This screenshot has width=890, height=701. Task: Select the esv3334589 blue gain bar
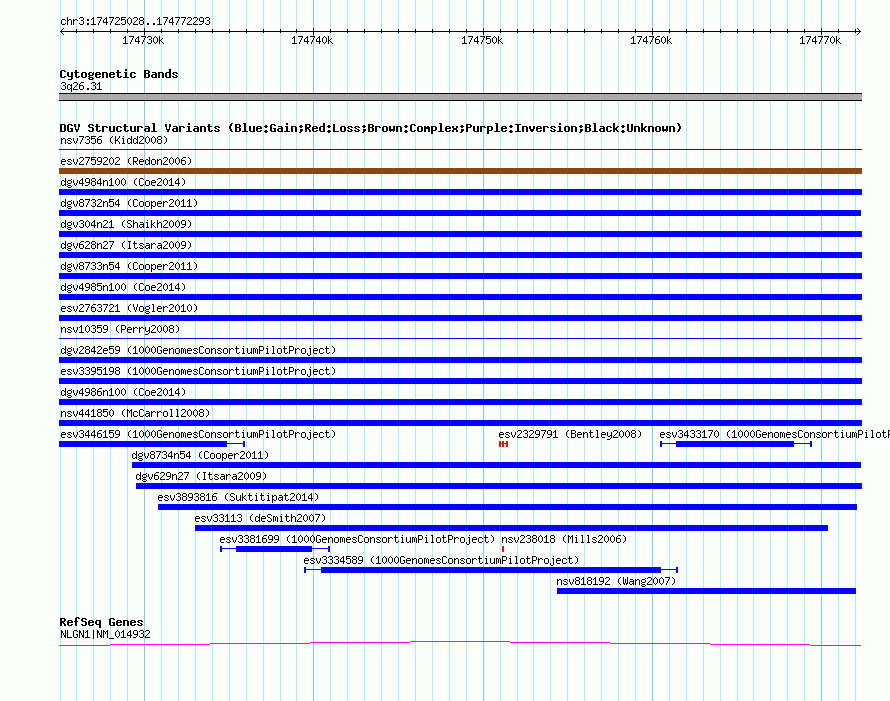491,570
